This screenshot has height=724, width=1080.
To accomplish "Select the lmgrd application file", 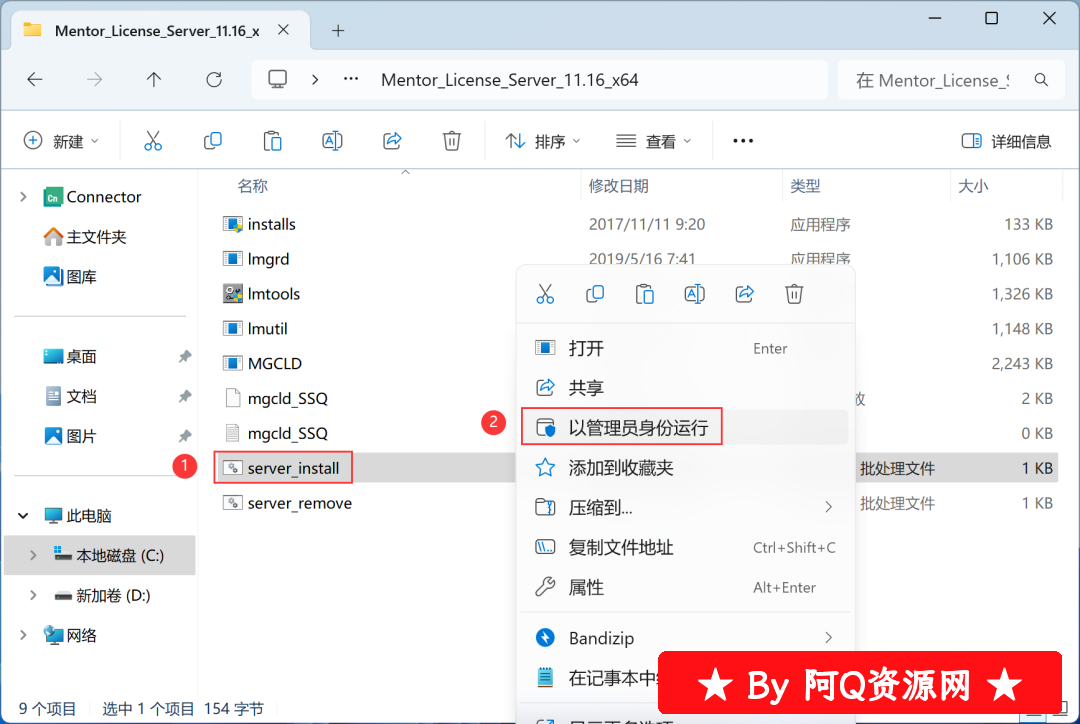I will pyautogui.click(x=268, y=259).
